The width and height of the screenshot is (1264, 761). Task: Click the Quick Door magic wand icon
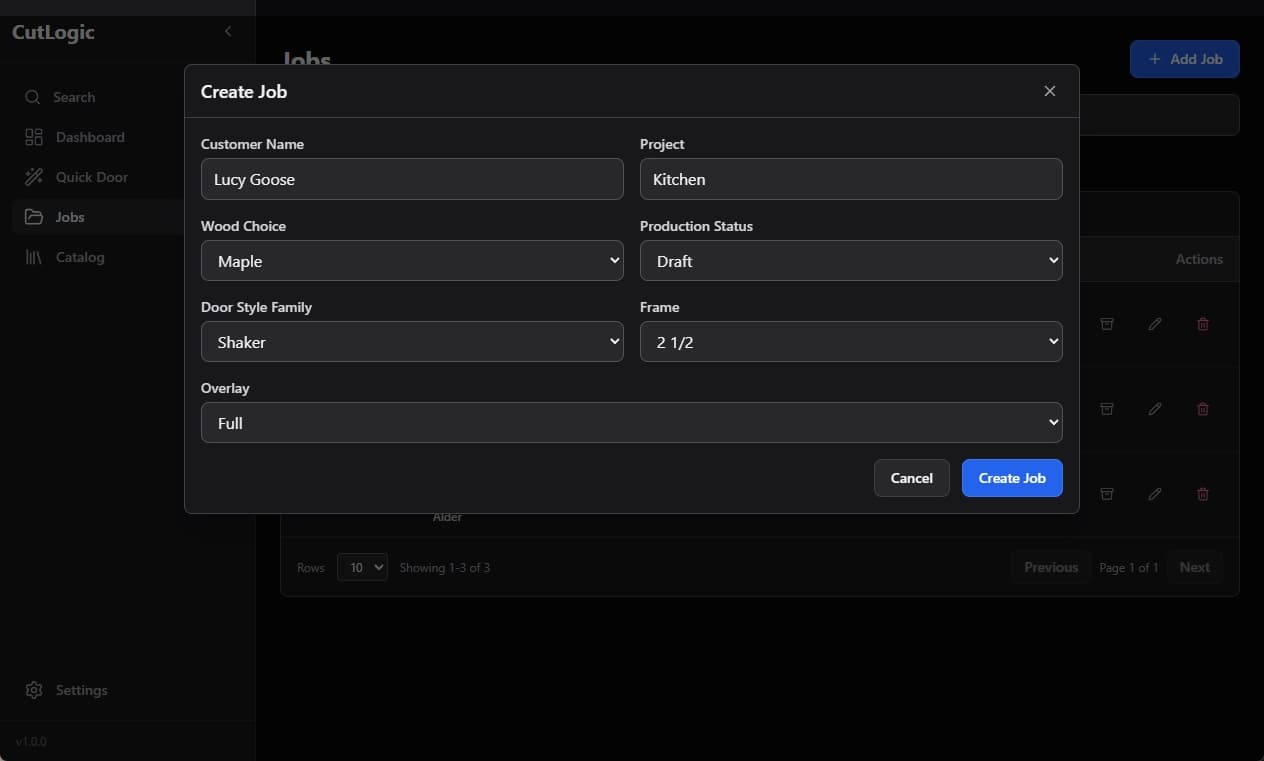click(33, 177)
